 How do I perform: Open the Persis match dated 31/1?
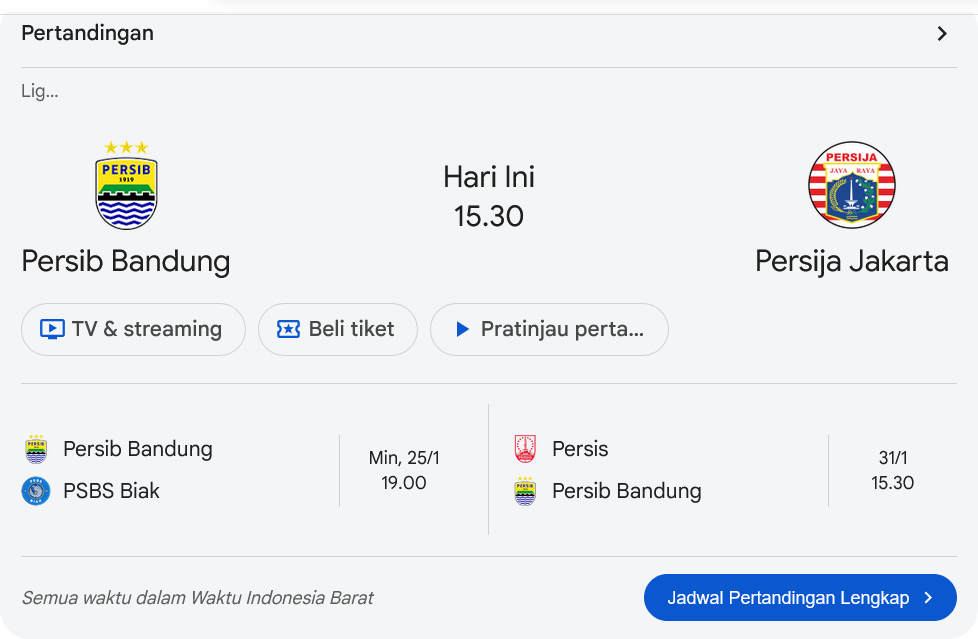point(892,470)
